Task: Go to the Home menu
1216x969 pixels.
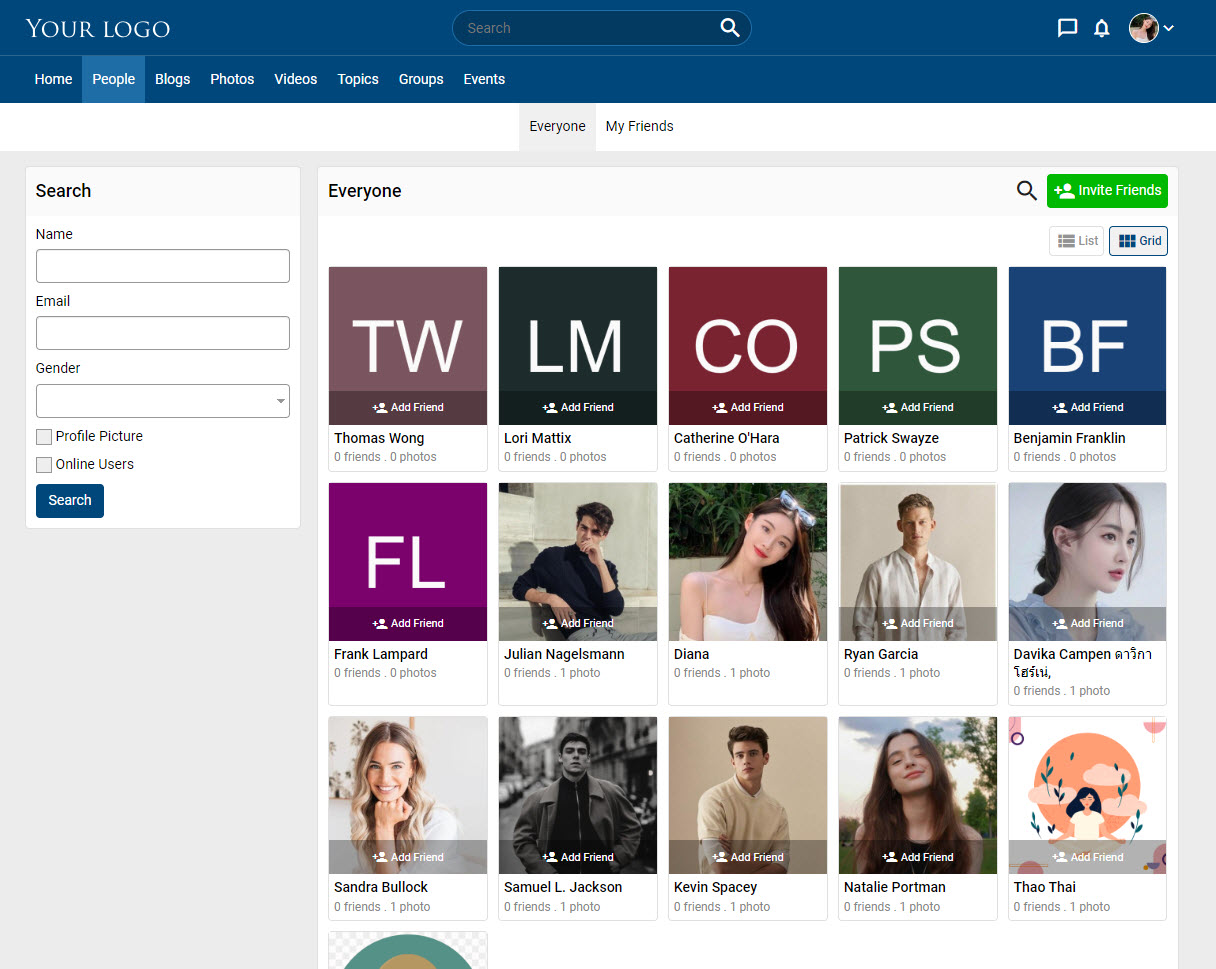Action: (53, 79)
